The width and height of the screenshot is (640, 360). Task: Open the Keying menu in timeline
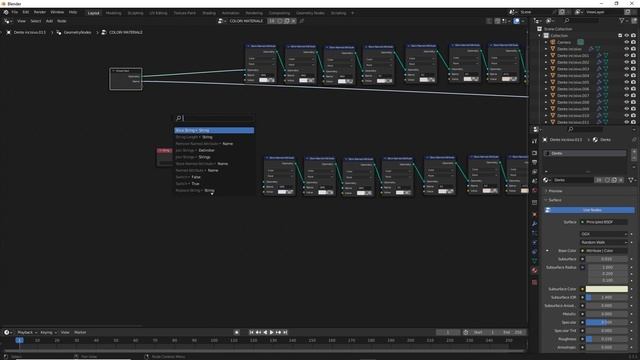(48, 332)
